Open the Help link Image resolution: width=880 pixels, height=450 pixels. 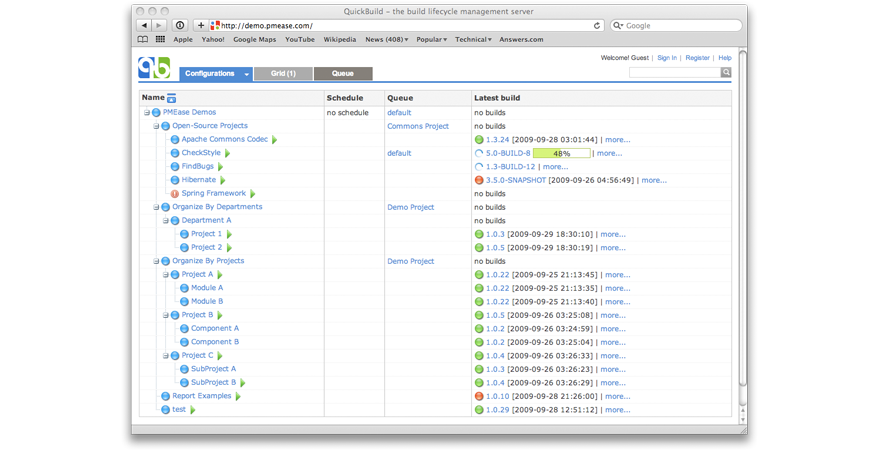[x=725, y=58]
